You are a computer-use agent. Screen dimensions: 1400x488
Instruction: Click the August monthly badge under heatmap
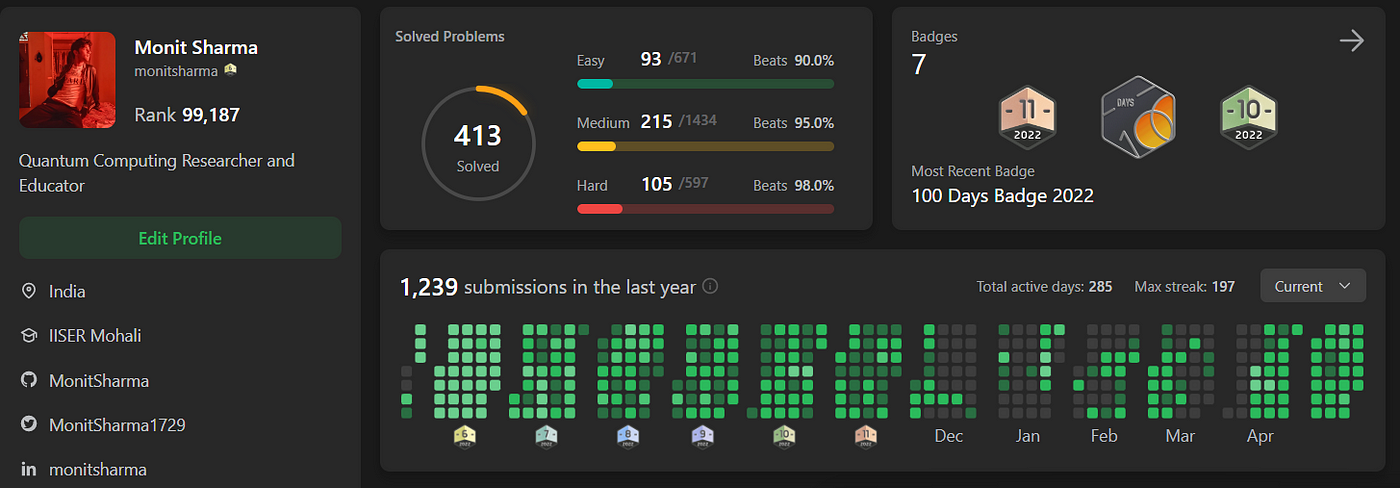tap(627, 436)
